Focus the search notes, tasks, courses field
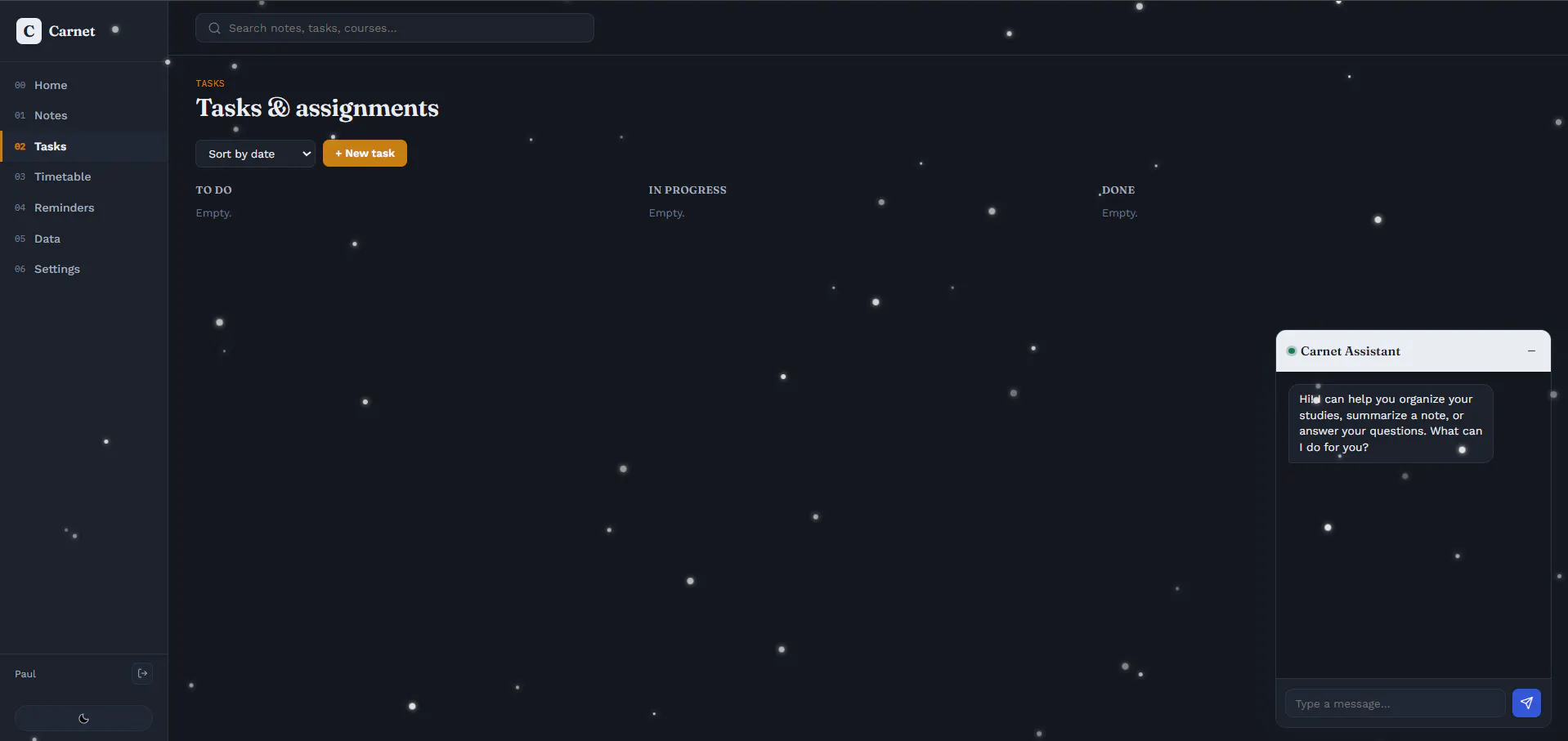This screenshot has height=741, width=1568. (x=394, y=28)
